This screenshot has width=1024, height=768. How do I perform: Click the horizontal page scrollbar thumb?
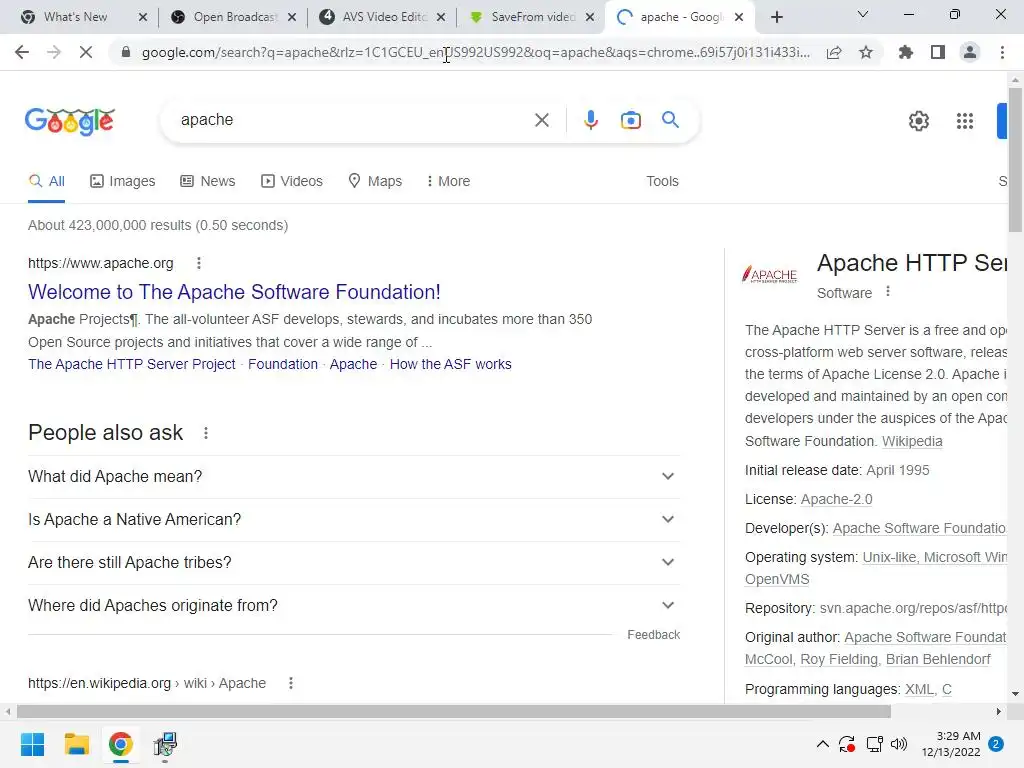click(454, 711)
